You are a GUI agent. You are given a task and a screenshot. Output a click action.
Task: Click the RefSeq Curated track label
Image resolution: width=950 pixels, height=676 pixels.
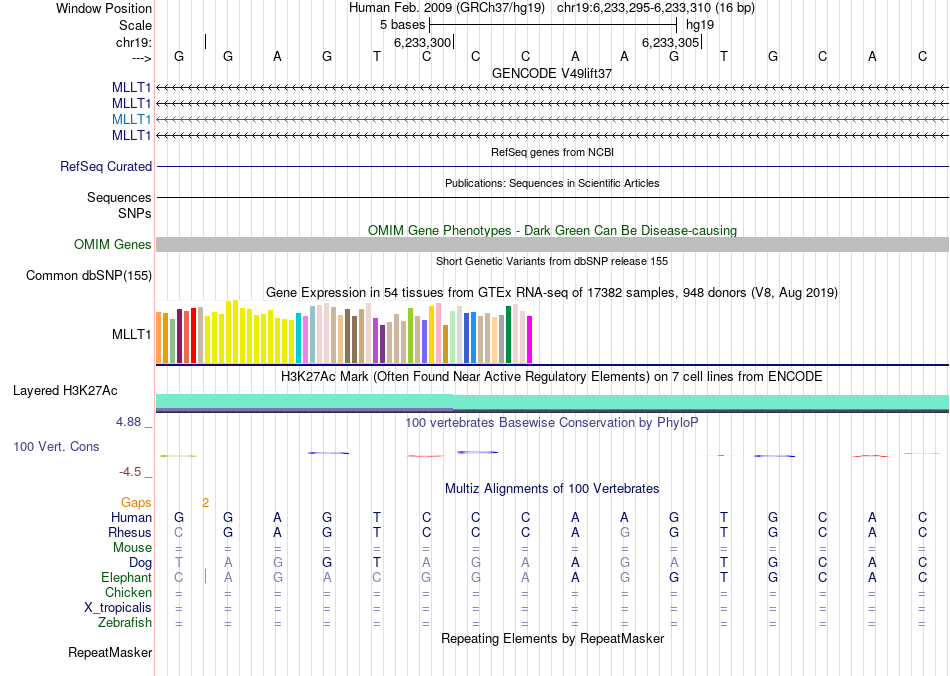click(x=105, y=167)
